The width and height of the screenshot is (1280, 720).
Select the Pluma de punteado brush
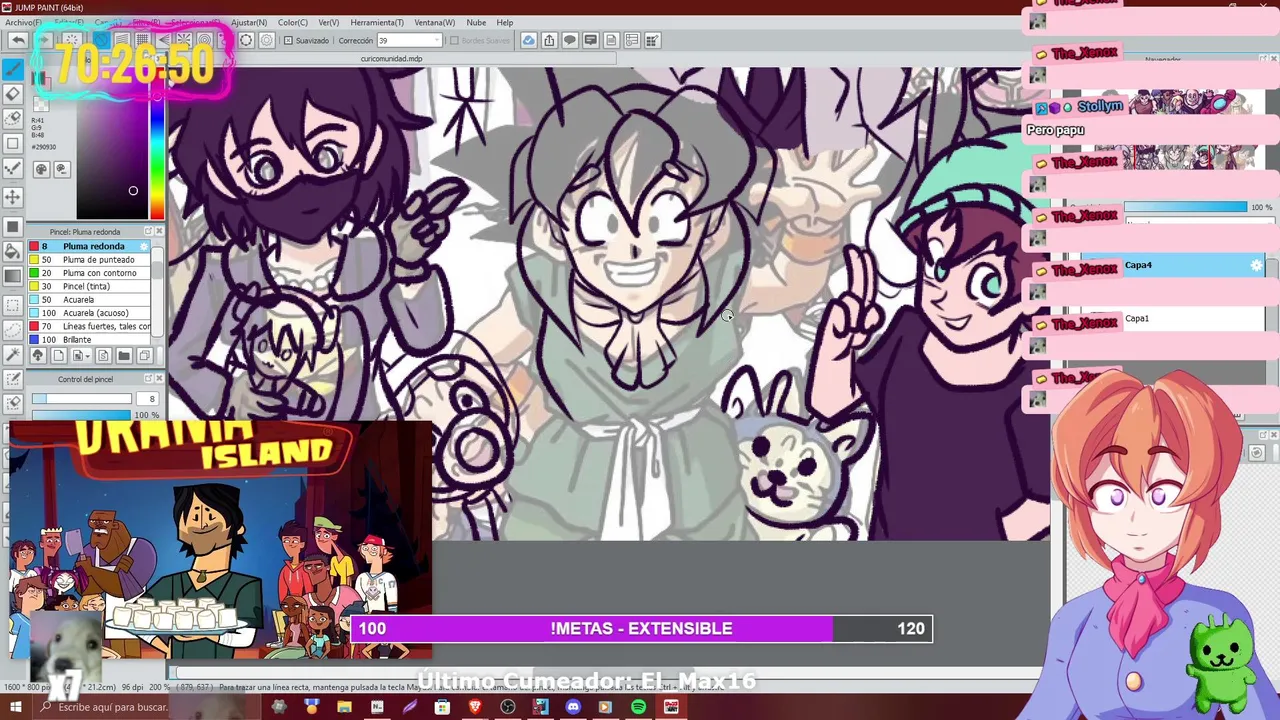click(88, 259)
